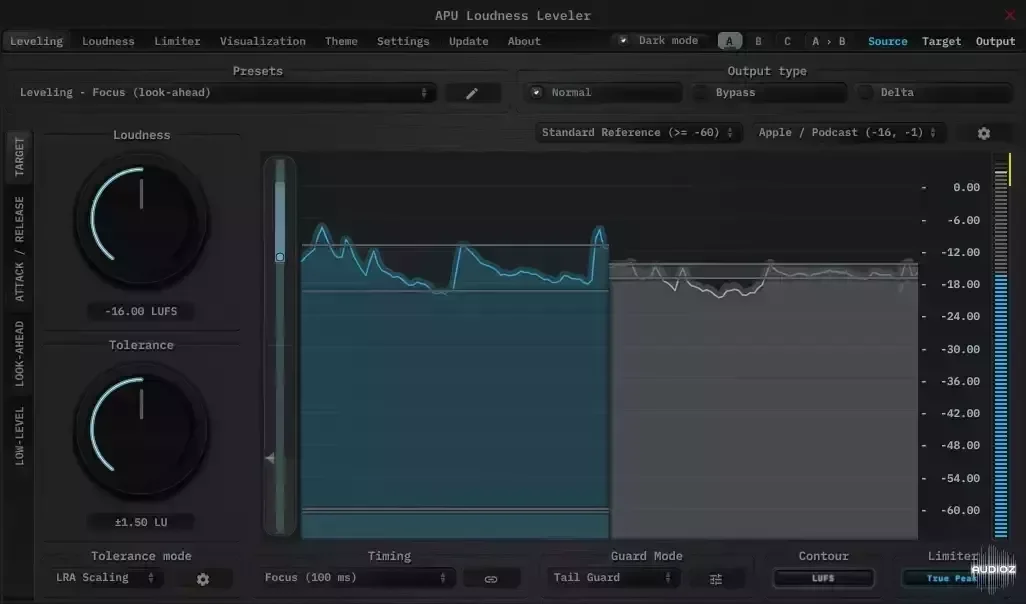Select Bypass output type

(x=769, y=92)
